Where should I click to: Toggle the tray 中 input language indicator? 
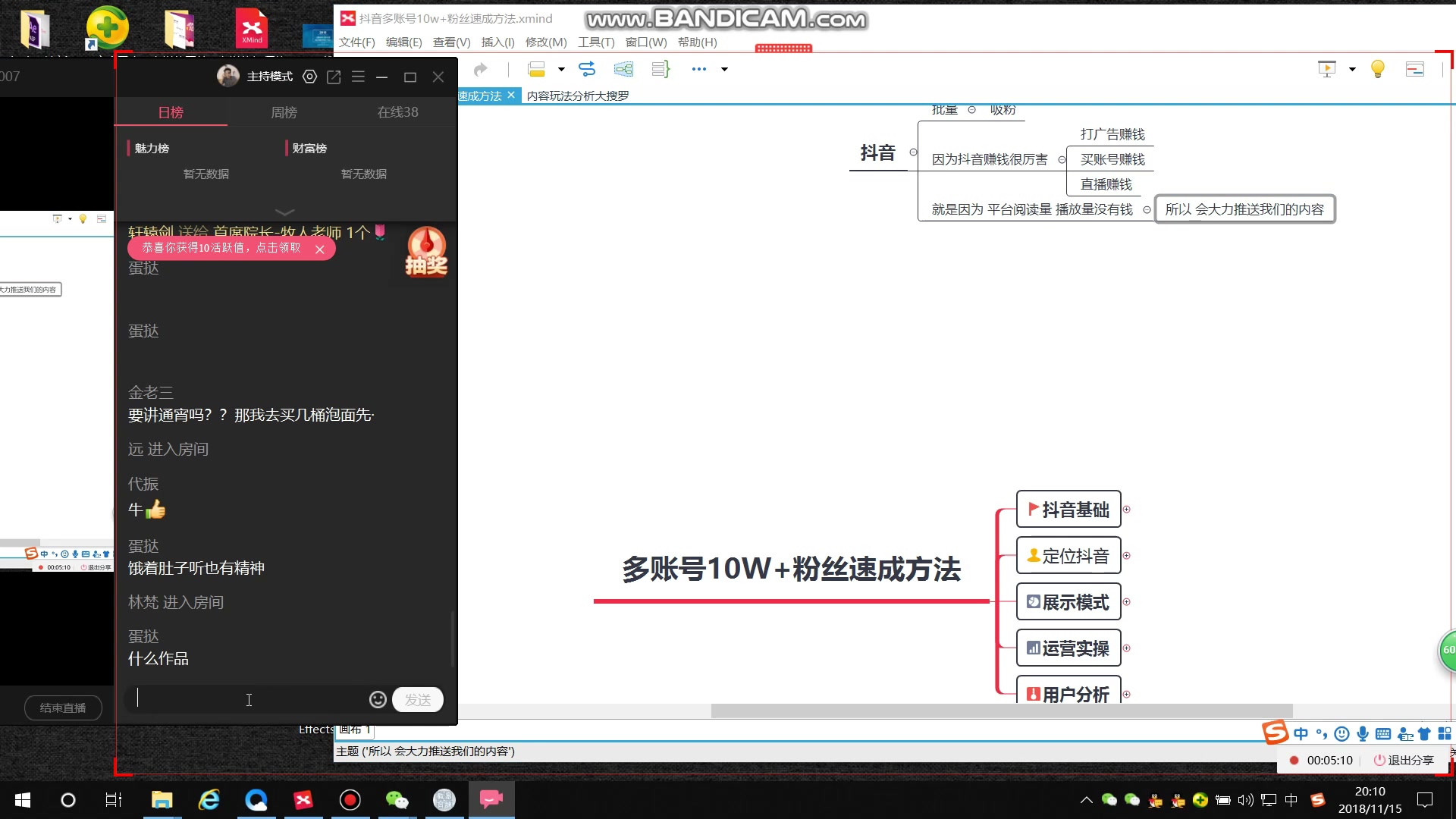point(1291,800)
